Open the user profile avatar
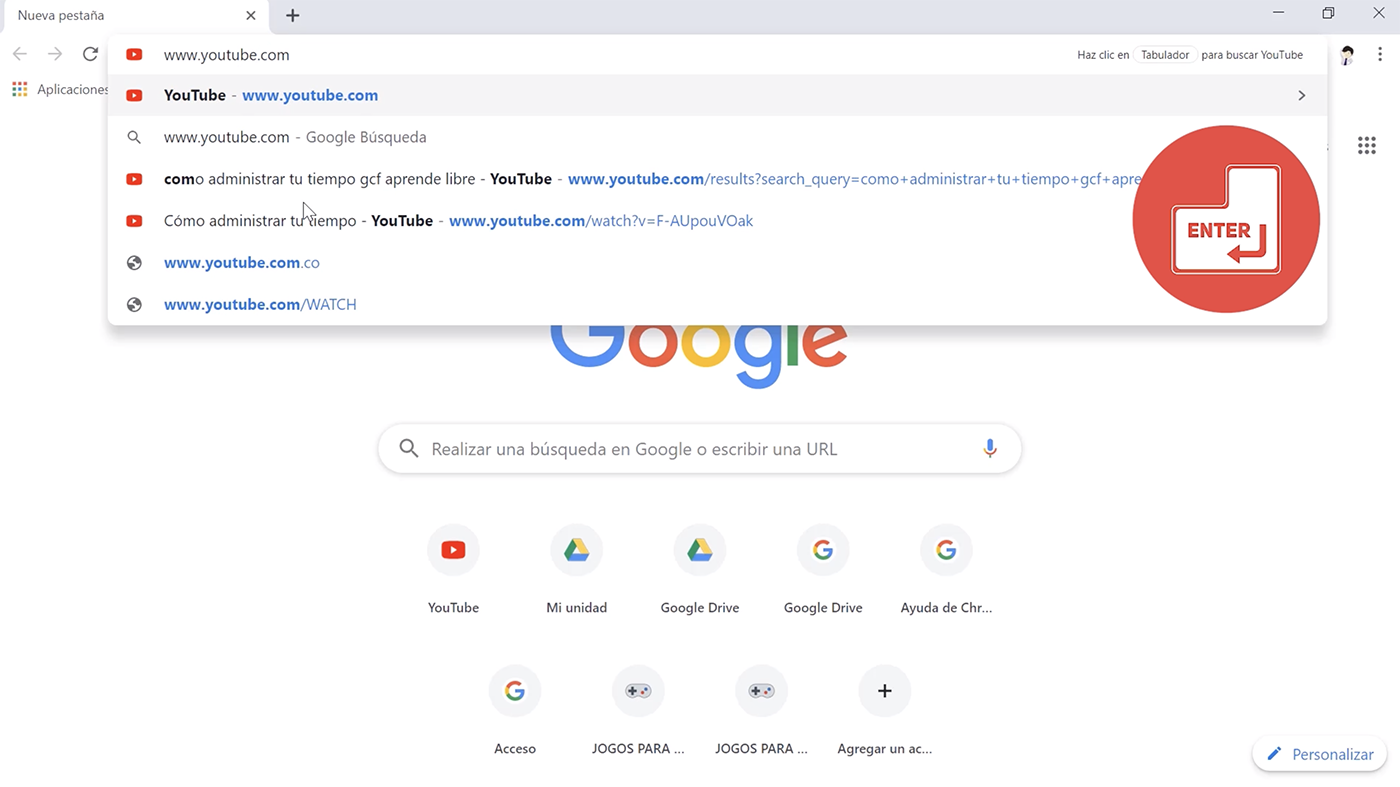 point(1347,55)
